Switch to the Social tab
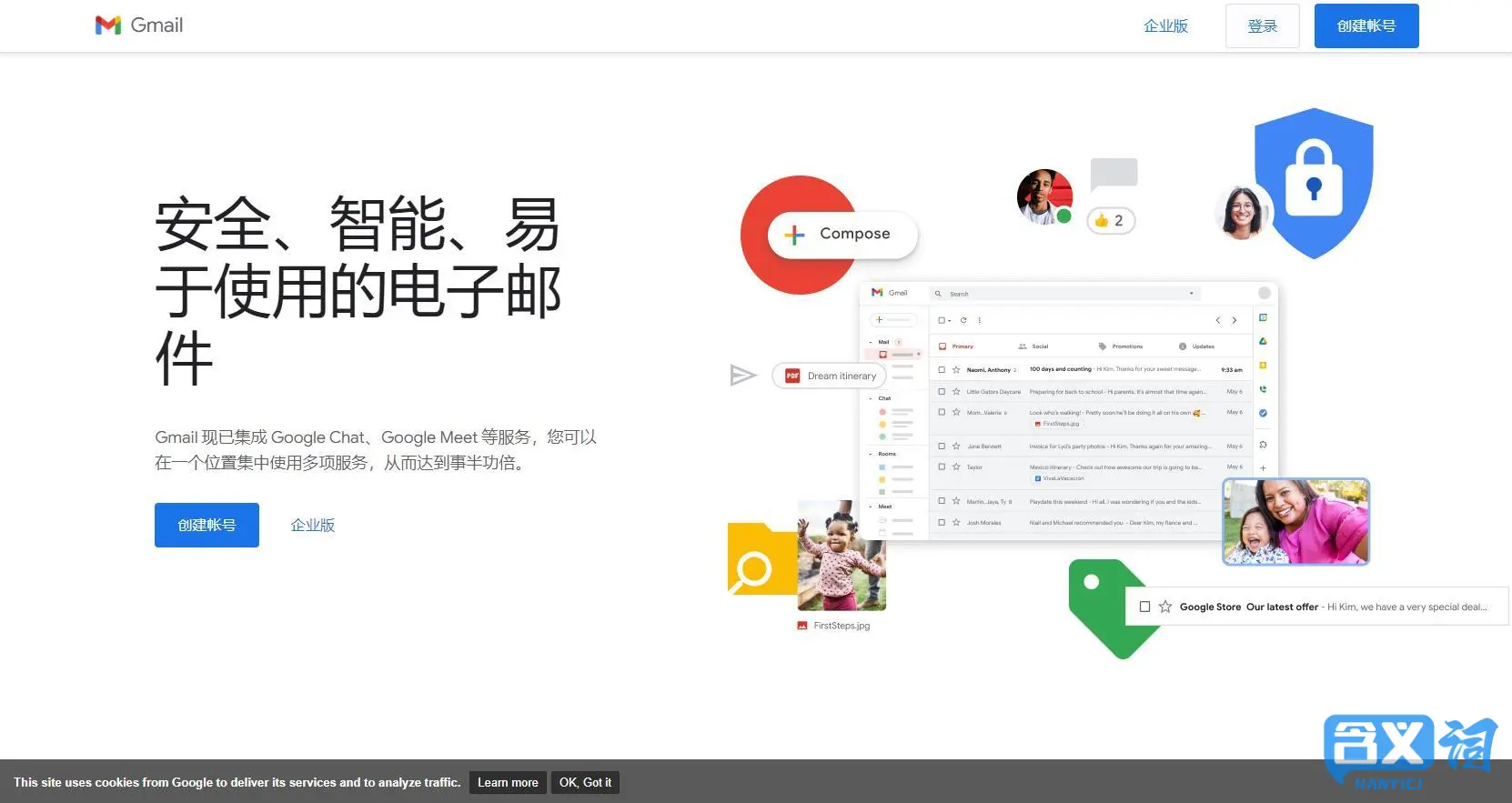1512x803 pixels. click(1033, 346)
